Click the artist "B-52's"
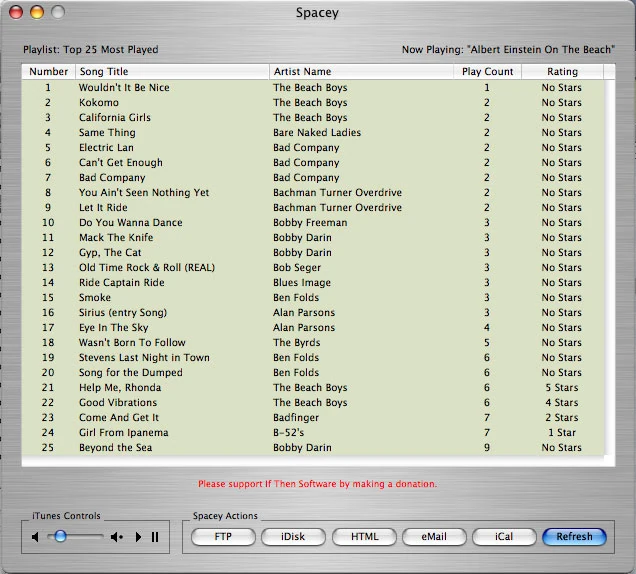Image resolution: width=636 pixels, height=574 pixels. [288, 433]
